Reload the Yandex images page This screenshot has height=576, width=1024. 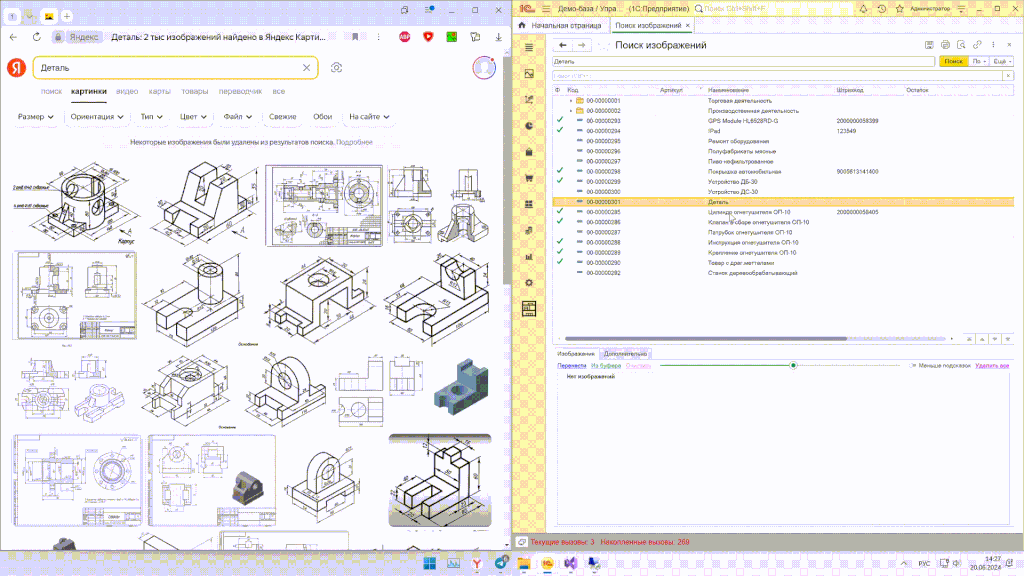point(36,36)
